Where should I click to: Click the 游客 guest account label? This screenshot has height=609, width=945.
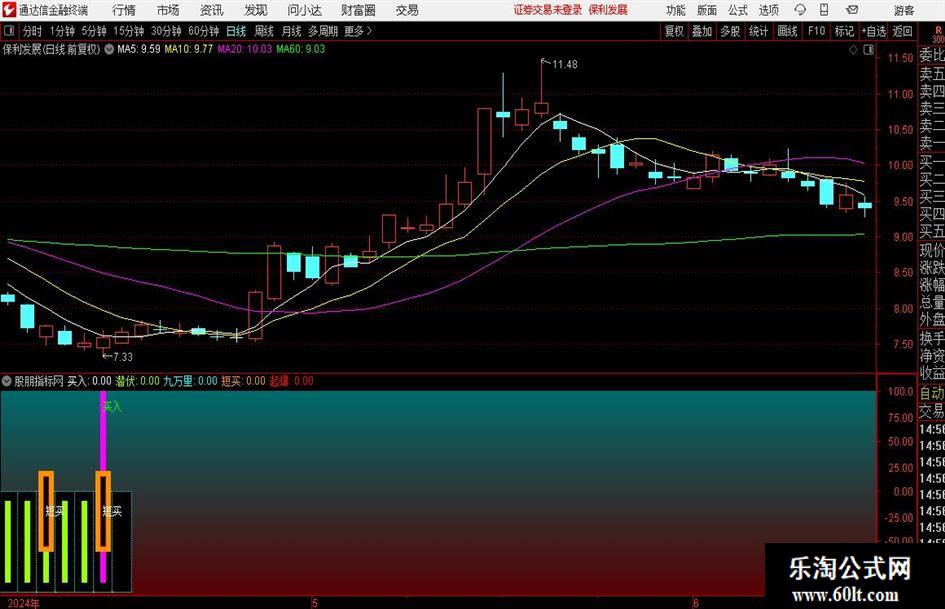pos(904,10)
